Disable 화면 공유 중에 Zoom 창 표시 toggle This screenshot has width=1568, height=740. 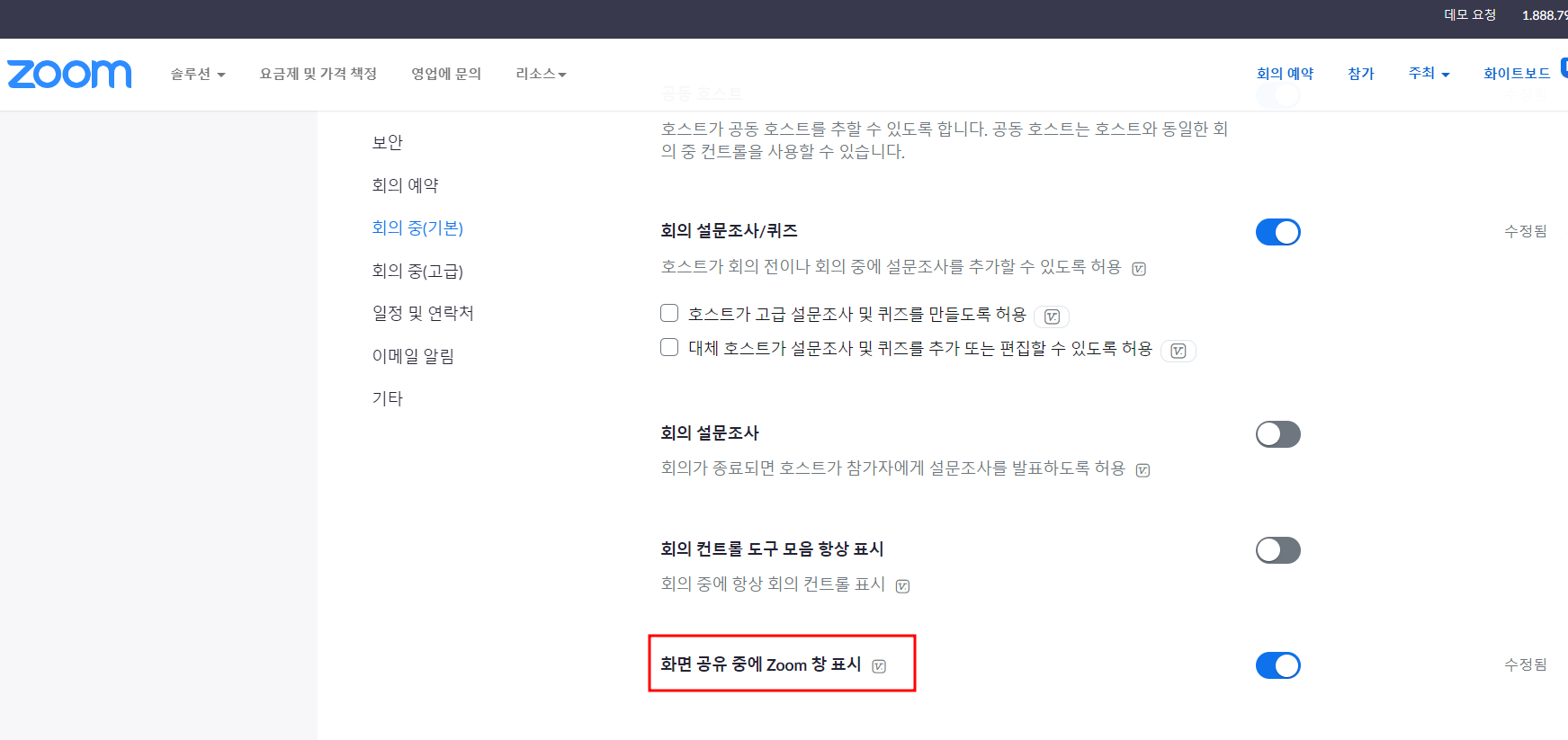tap(1278, 665)
